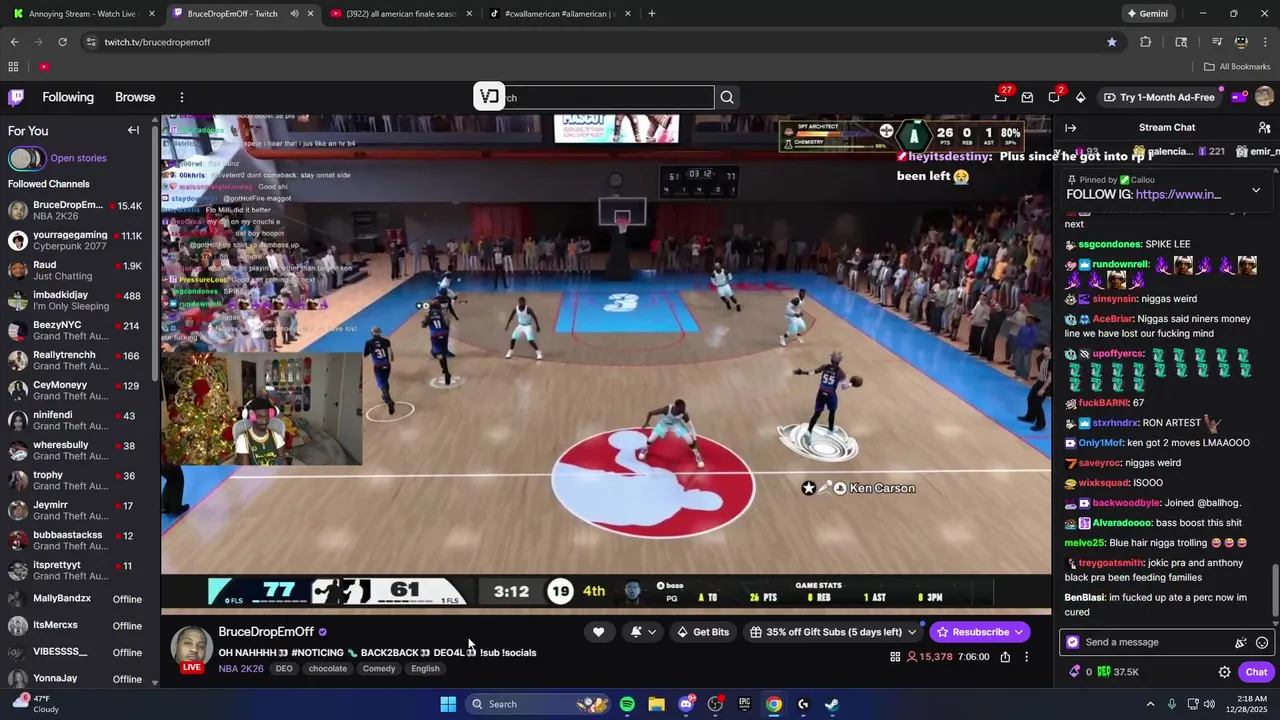
Task: Open BruceDropEmOff streamer avatar
Action: pos(191,647)
